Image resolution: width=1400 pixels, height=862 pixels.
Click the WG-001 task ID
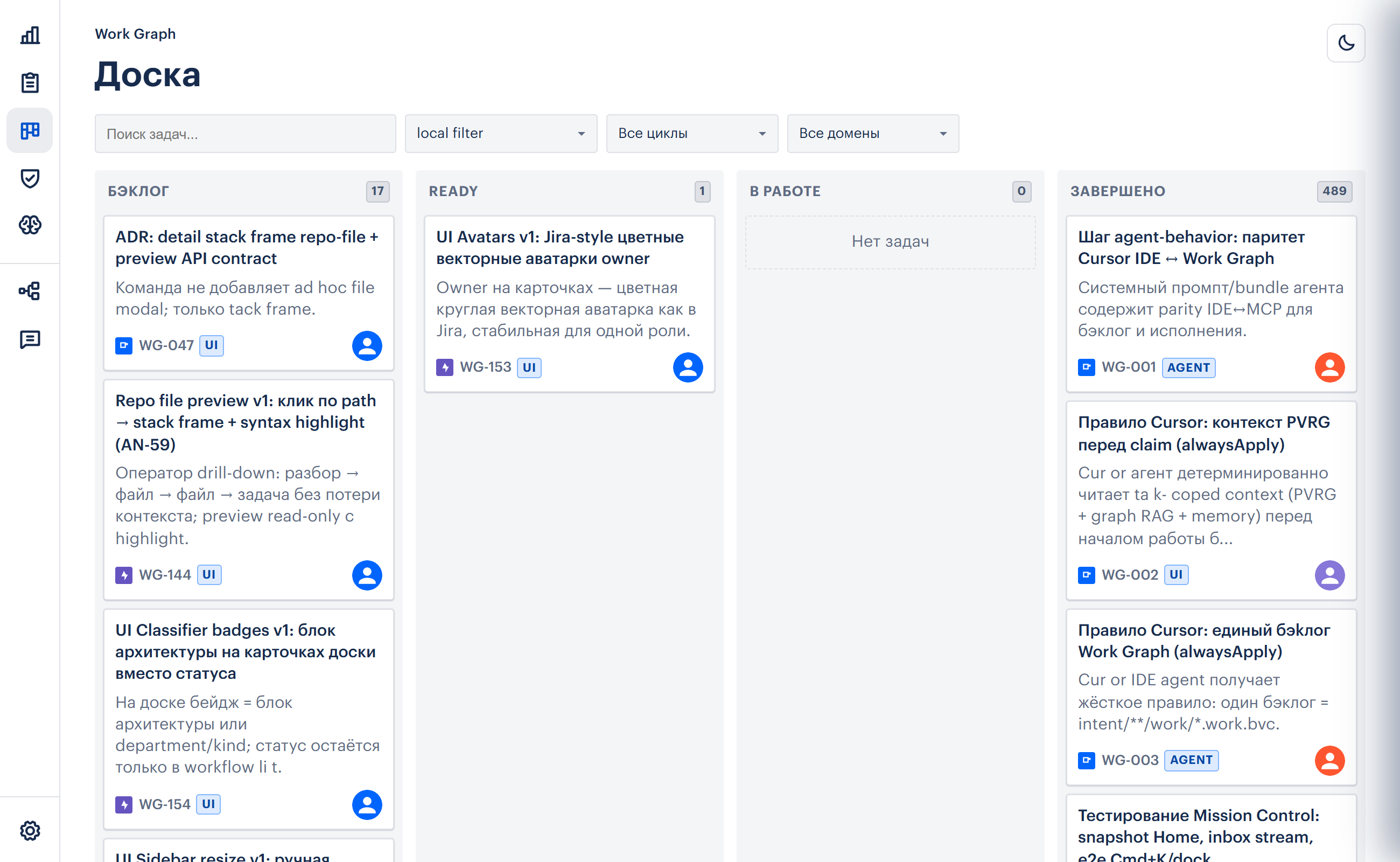pos(1129,367)
